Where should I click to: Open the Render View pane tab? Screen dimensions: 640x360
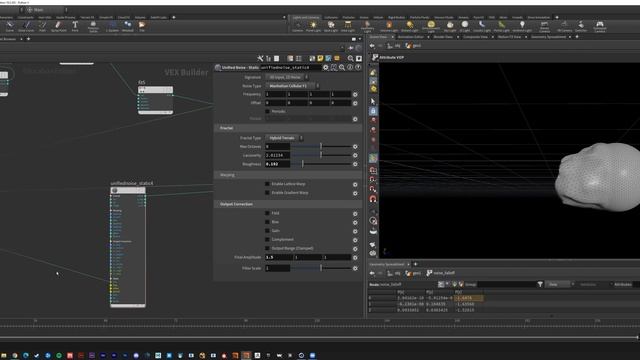443,37
